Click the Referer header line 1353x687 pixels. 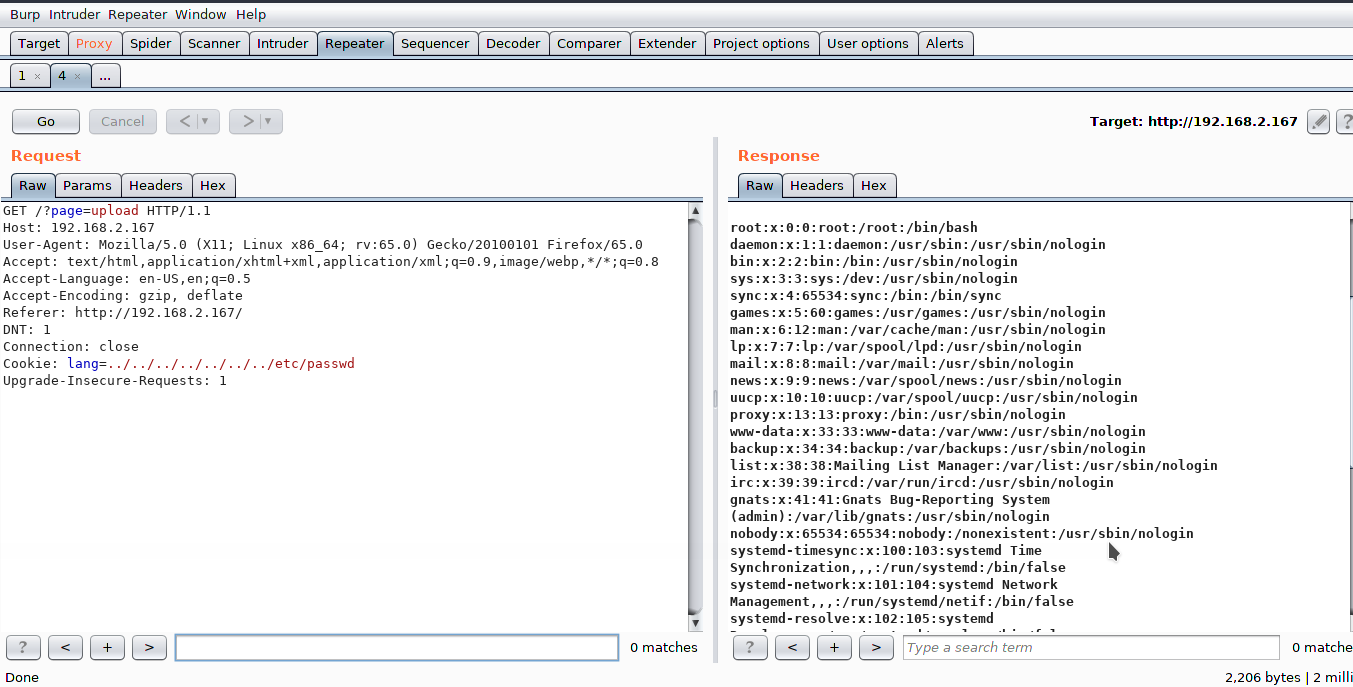(123, 313)
